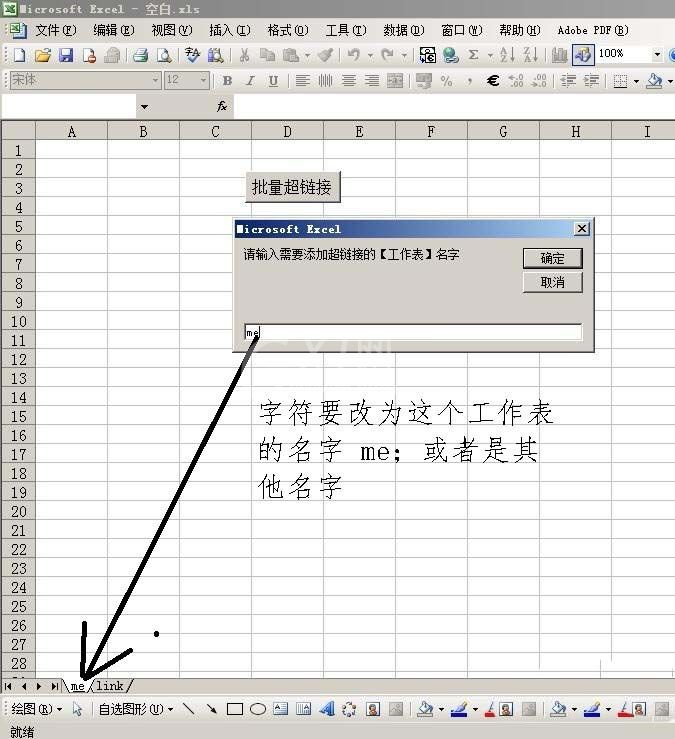
Task: Click Merge and Center icon
Action: (395, 81)
